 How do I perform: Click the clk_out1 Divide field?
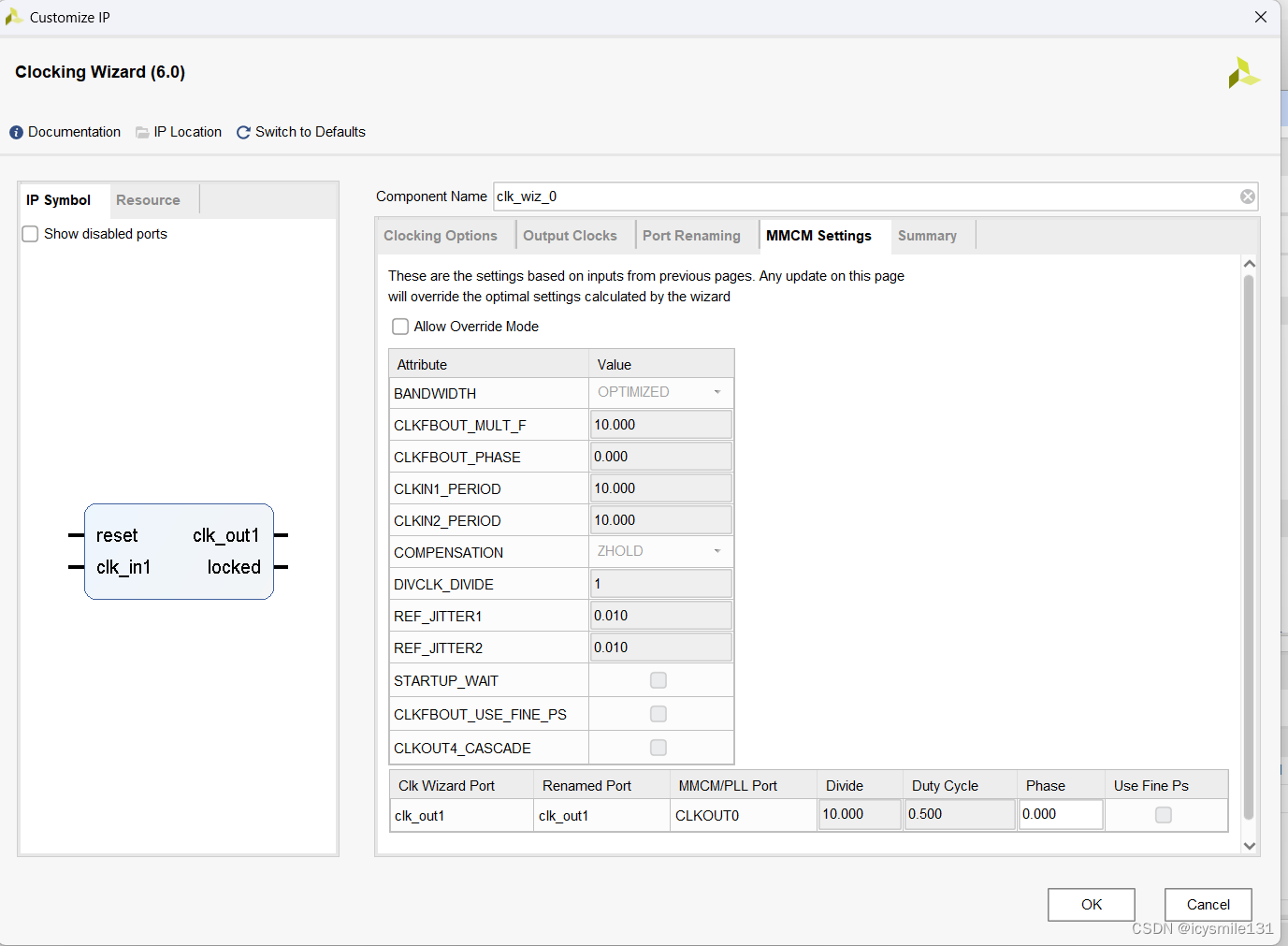click(860, 814)
